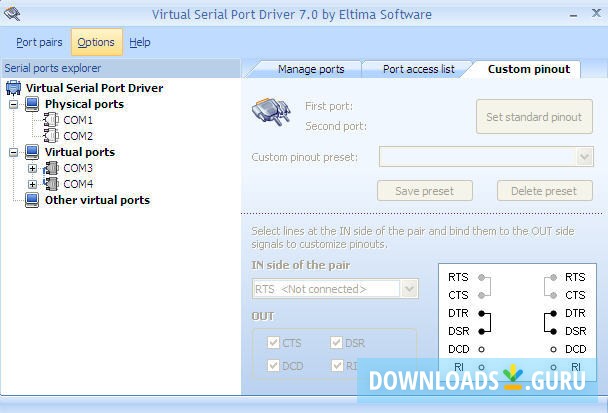Toggle the DCD output checkbox
The width and height of the screenshot is (608, 413).
tap(273, 365)
